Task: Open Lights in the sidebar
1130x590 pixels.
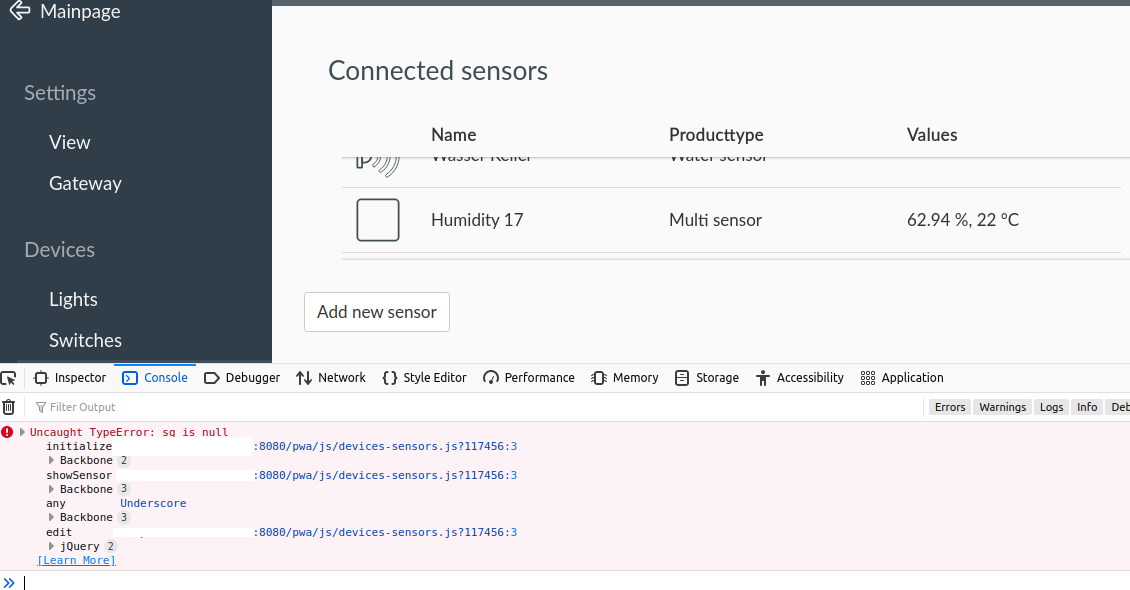Action: coord(73,299)
